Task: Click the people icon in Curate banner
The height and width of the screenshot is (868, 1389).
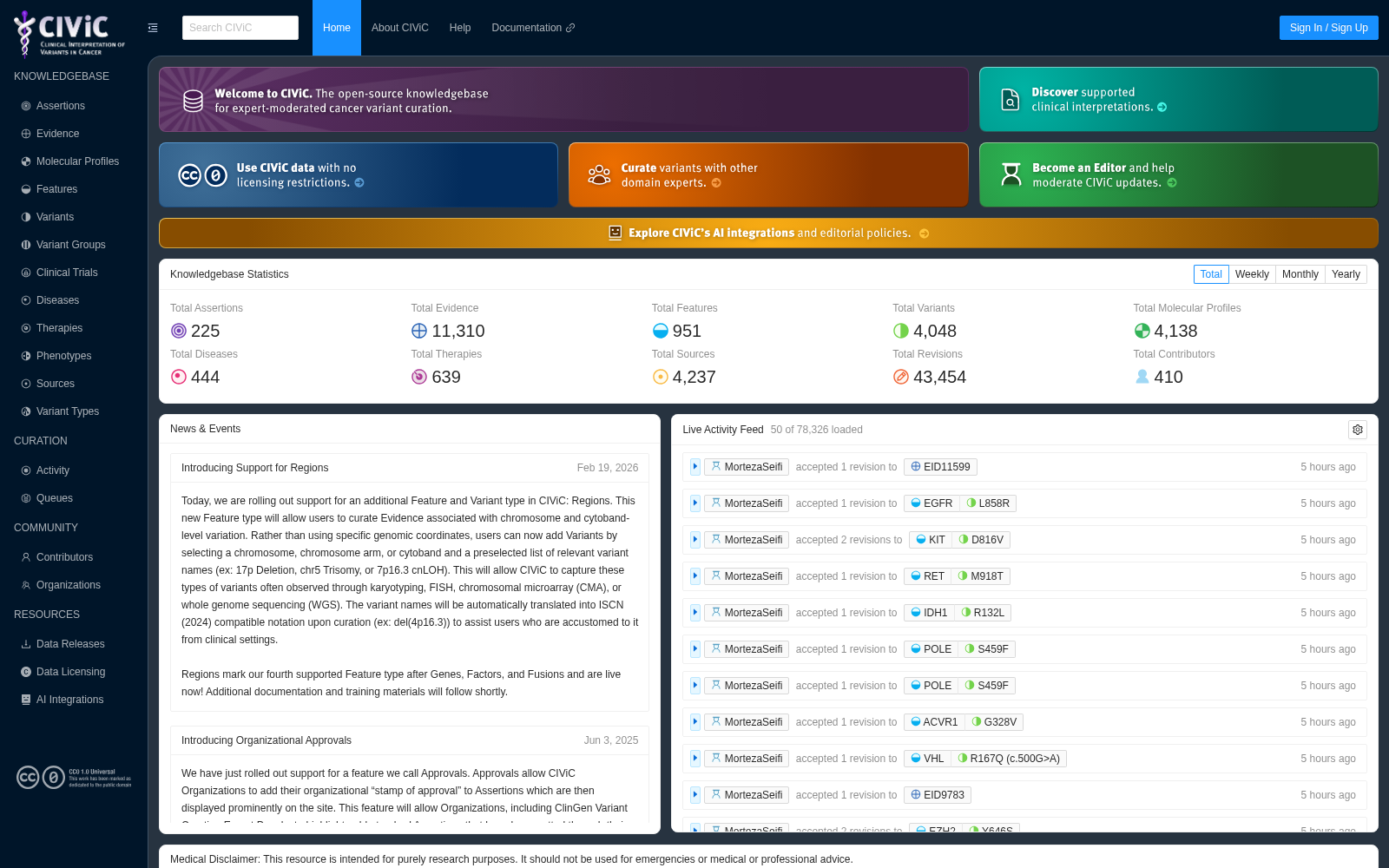Action: tap(599, 175)
